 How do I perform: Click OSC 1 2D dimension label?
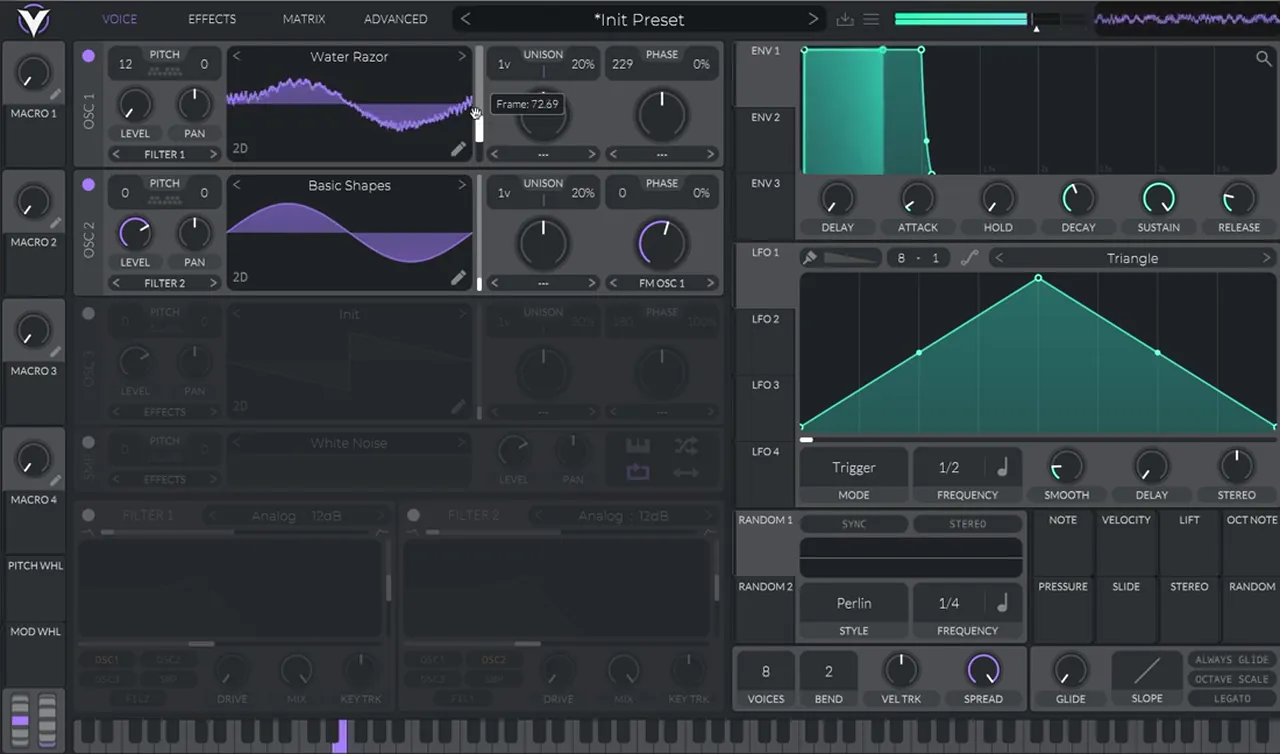pos(240,149)
